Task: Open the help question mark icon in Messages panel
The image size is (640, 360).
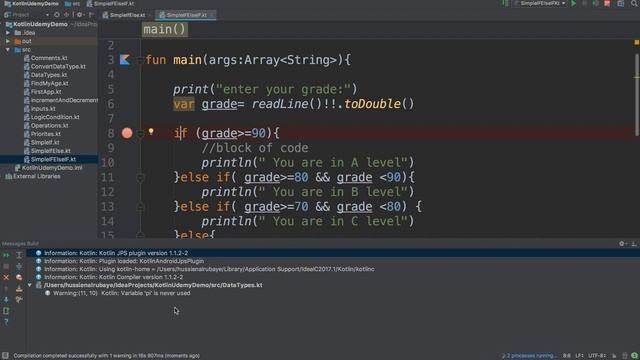Action: [6, 322]
